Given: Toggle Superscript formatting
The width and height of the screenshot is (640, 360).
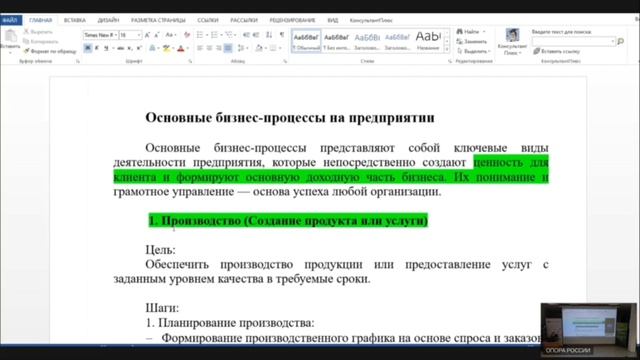Looking at the screenshot, I should point(139,48).
